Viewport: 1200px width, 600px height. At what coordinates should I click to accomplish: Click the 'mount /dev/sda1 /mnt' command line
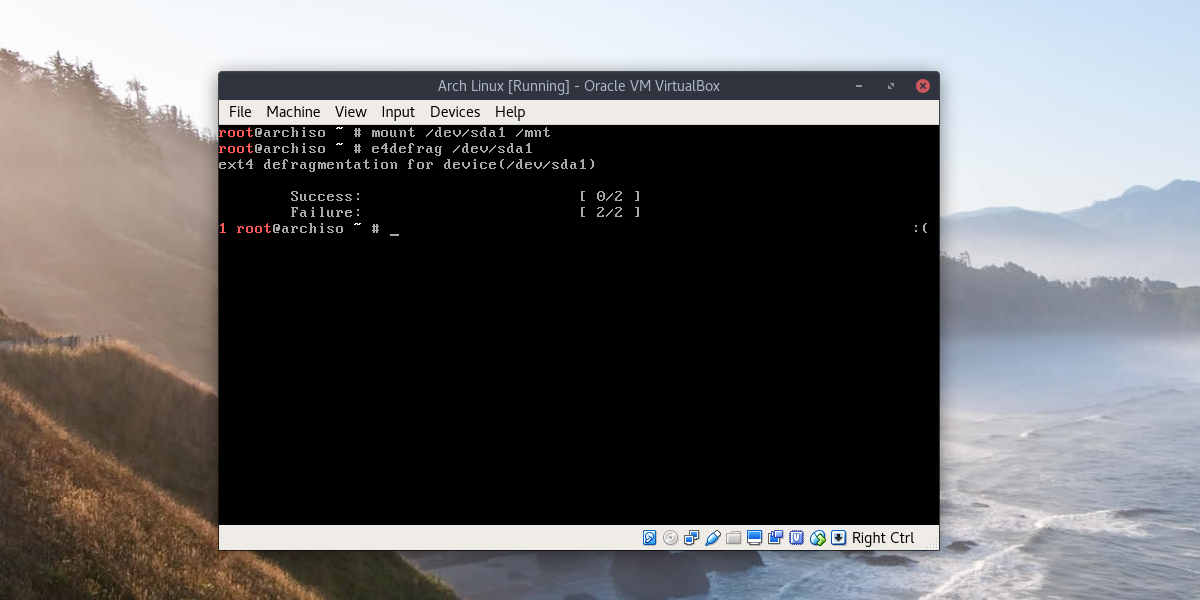pos(461,132)
